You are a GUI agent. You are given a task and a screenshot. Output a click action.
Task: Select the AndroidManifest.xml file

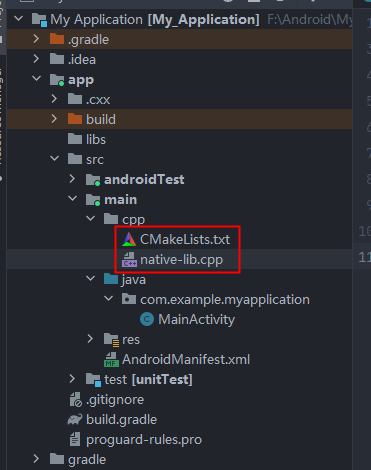pyautogui.click(x=186, y=359)
